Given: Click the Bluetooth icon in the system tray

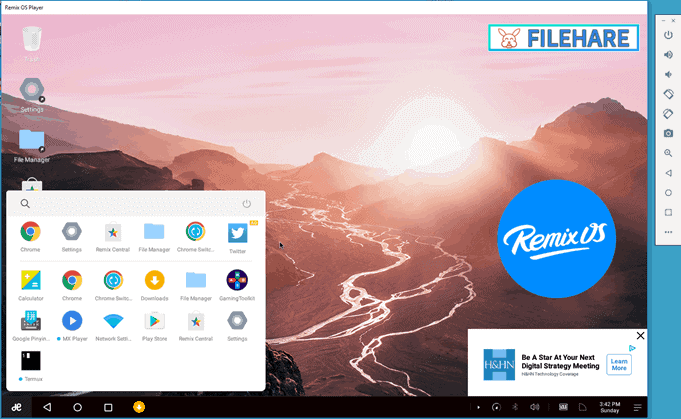Looking at the screenshot, I should [x=516, y=407].
